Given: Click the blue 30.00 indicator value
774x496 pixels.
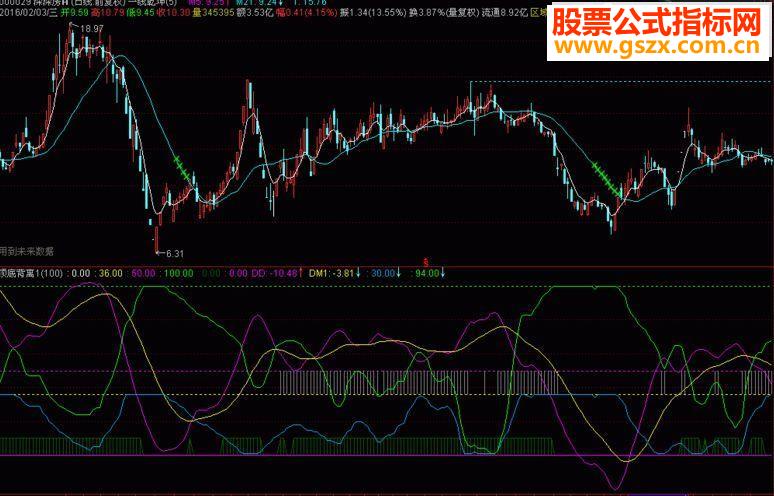Looking at the screenshot, I should click(x=383, y=273).
